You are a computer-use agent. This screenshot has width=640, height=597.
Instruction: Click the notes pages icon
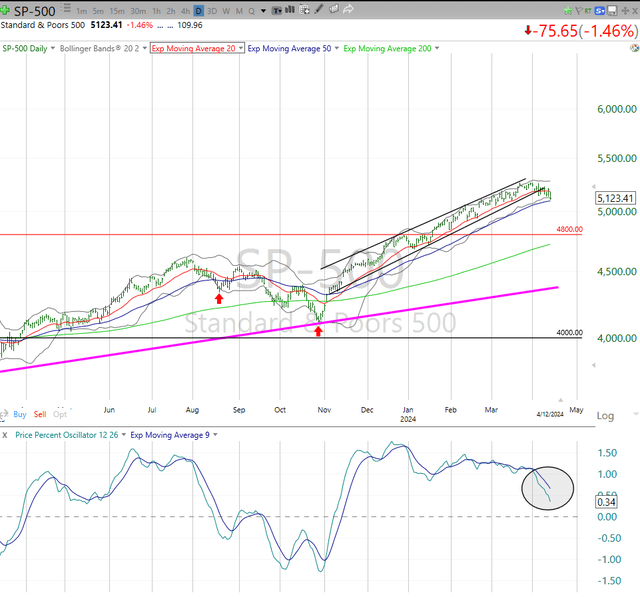333,9
